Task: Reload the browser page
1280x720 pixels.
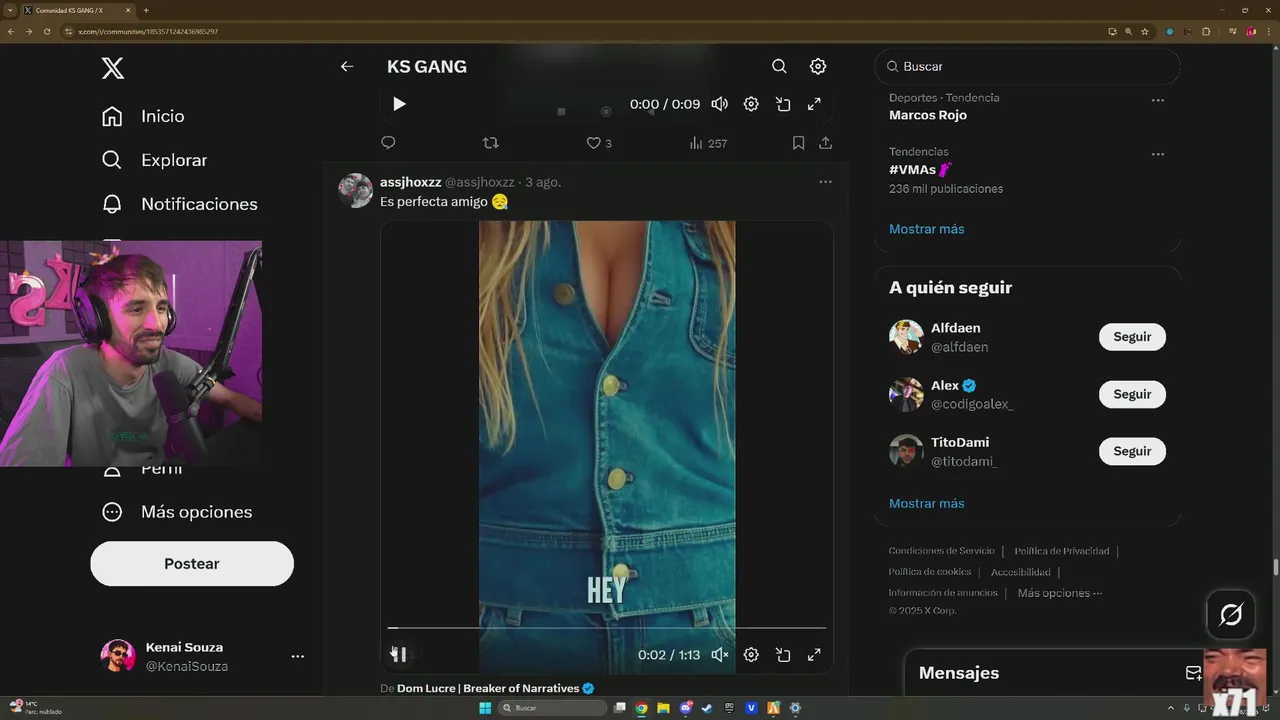Action: tap(46, 31)
